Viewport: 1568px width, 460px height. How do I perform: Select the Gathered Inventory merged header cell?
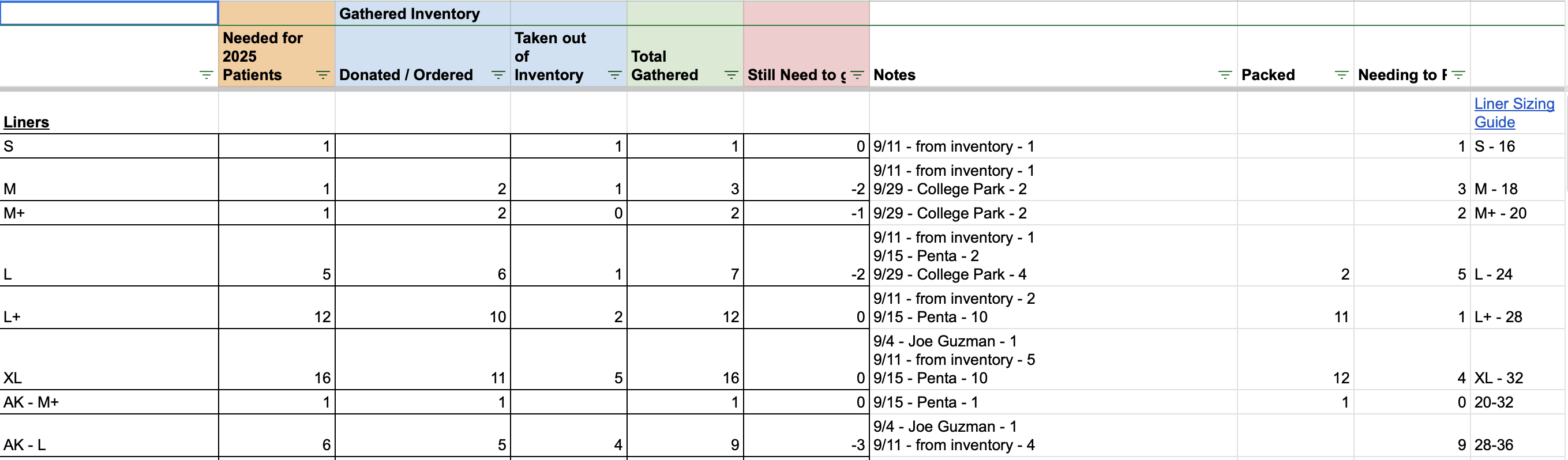coord(411,13)
